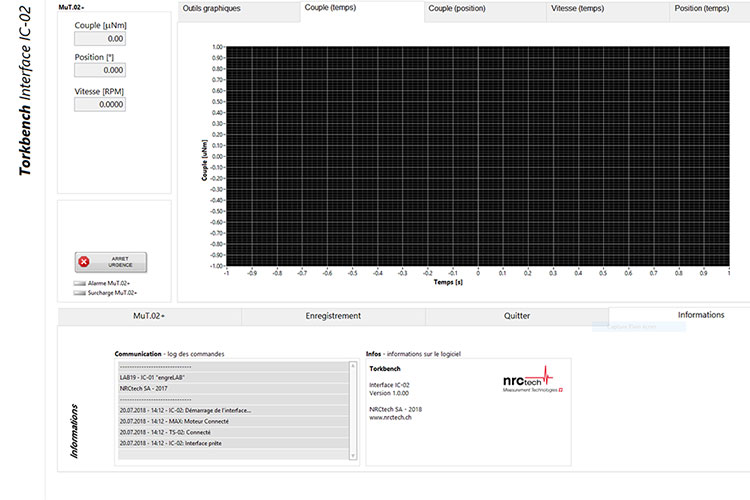Select the Informations tab

click(679, 315)
